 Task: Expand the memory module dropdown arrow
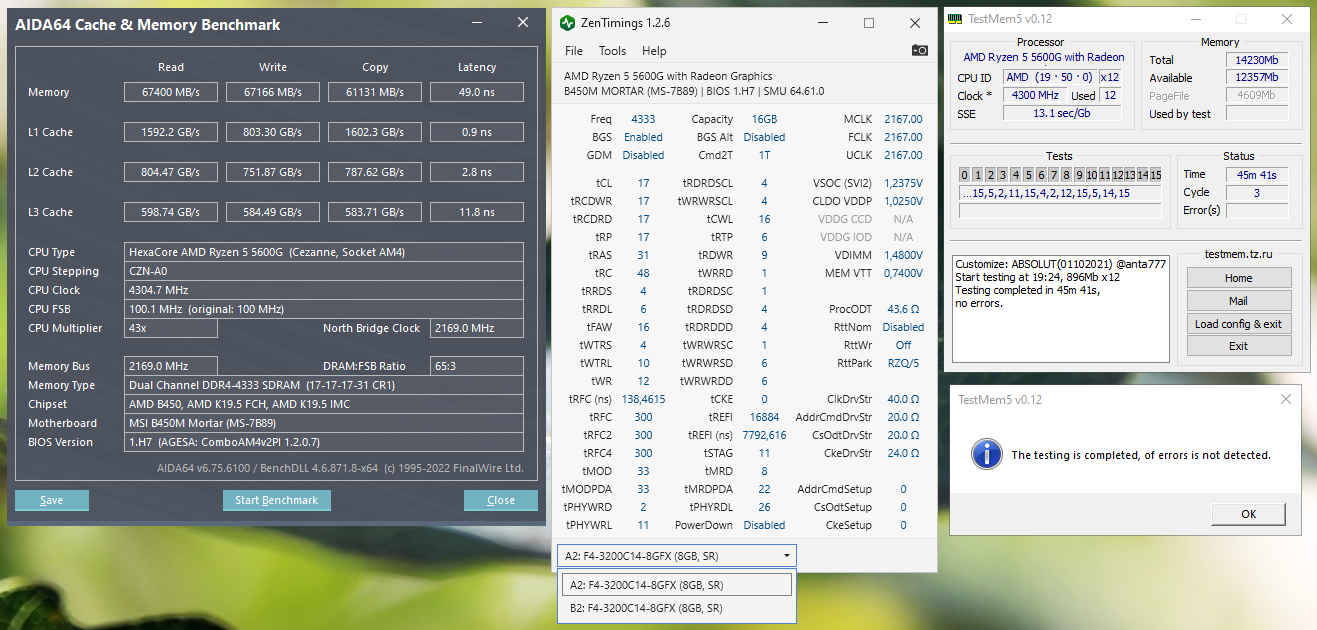787,555
